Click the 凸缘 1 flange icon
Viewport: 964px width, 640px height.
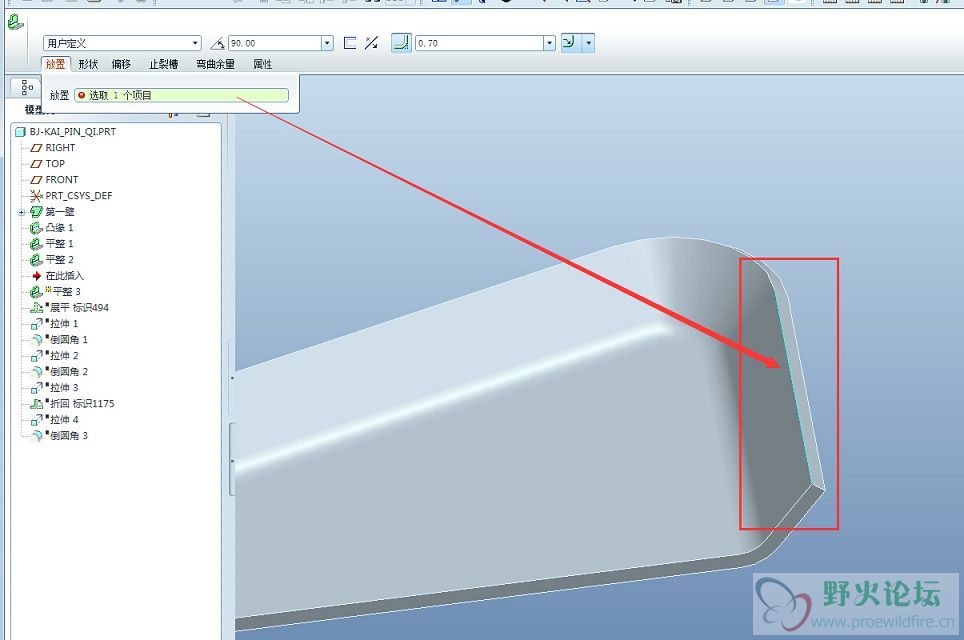pos(36,227)
